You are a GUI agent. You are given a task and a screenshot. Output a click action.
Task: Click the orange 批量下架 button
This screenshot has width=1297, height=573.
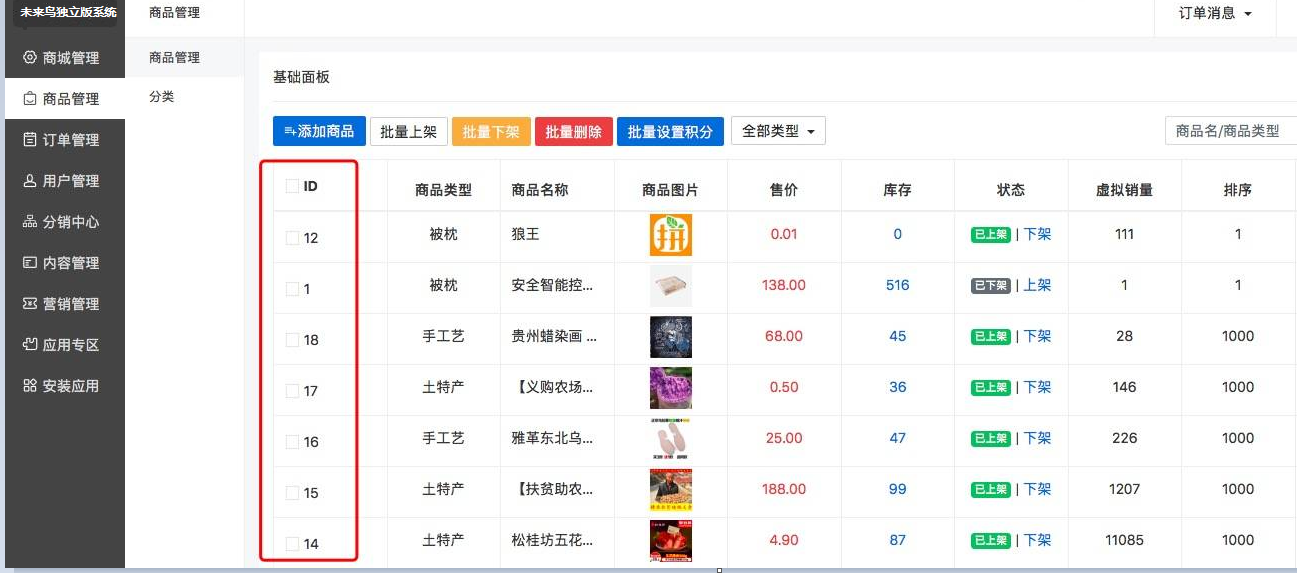491,131
